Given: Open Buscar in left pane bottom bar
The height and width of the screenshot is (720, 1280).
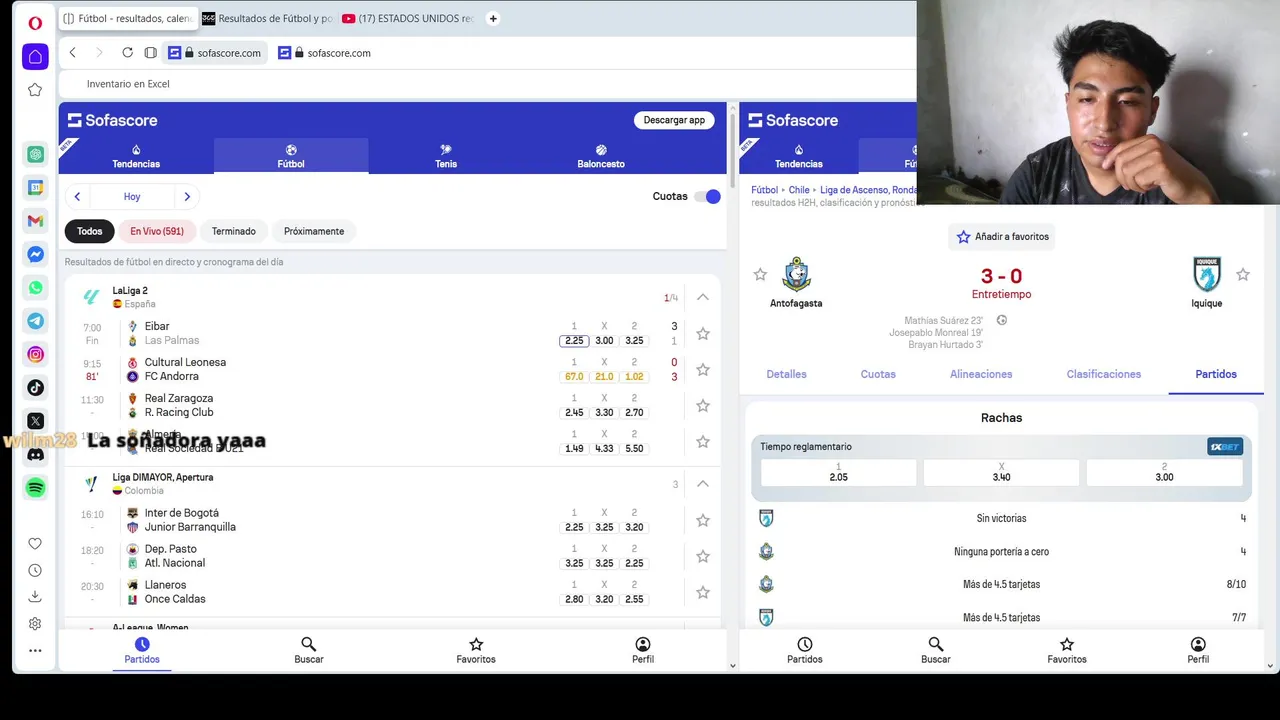Looking at the screenshot, I should click(309, 651).
